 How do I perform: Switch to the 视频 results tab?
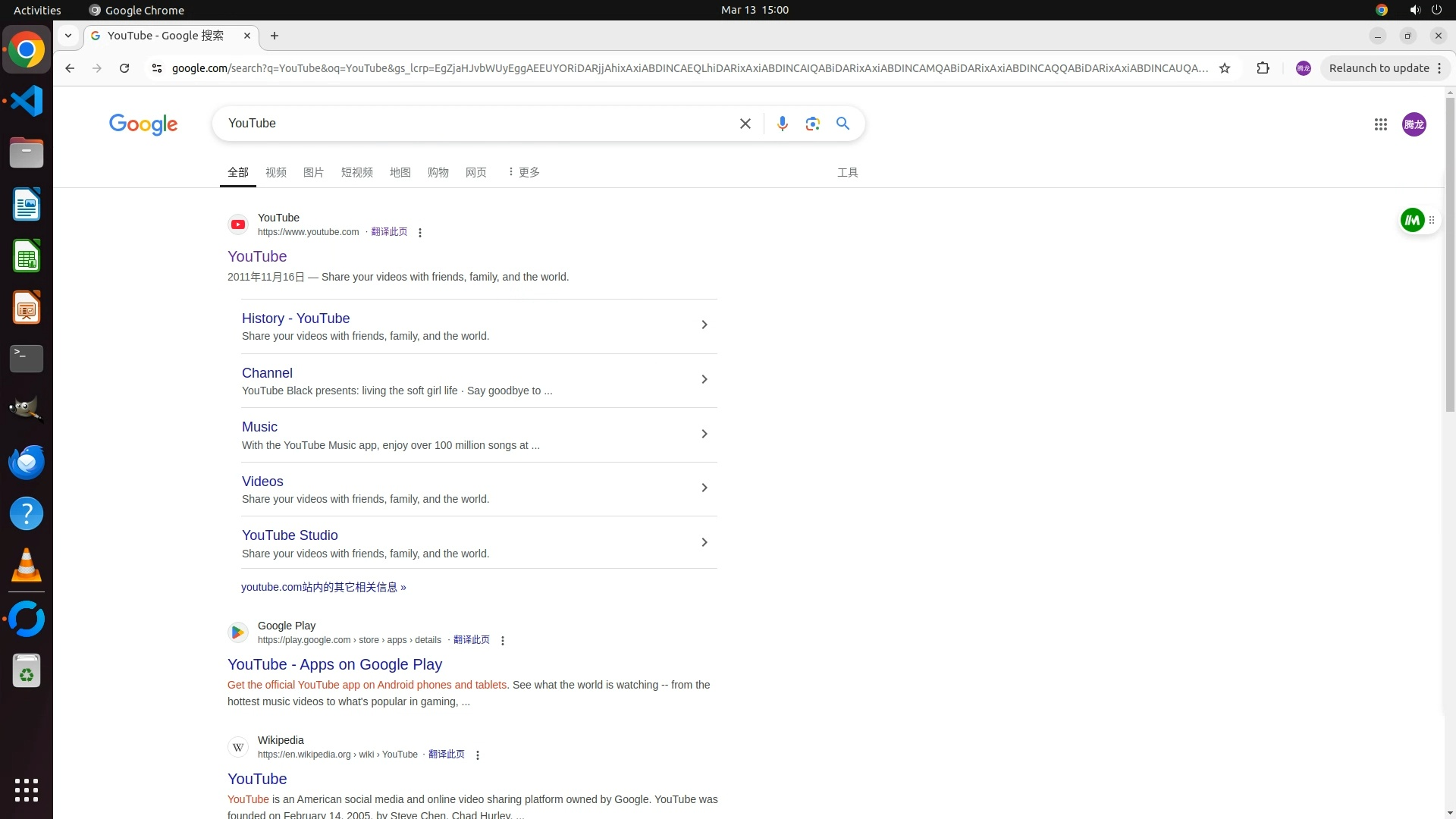(276, 172)
